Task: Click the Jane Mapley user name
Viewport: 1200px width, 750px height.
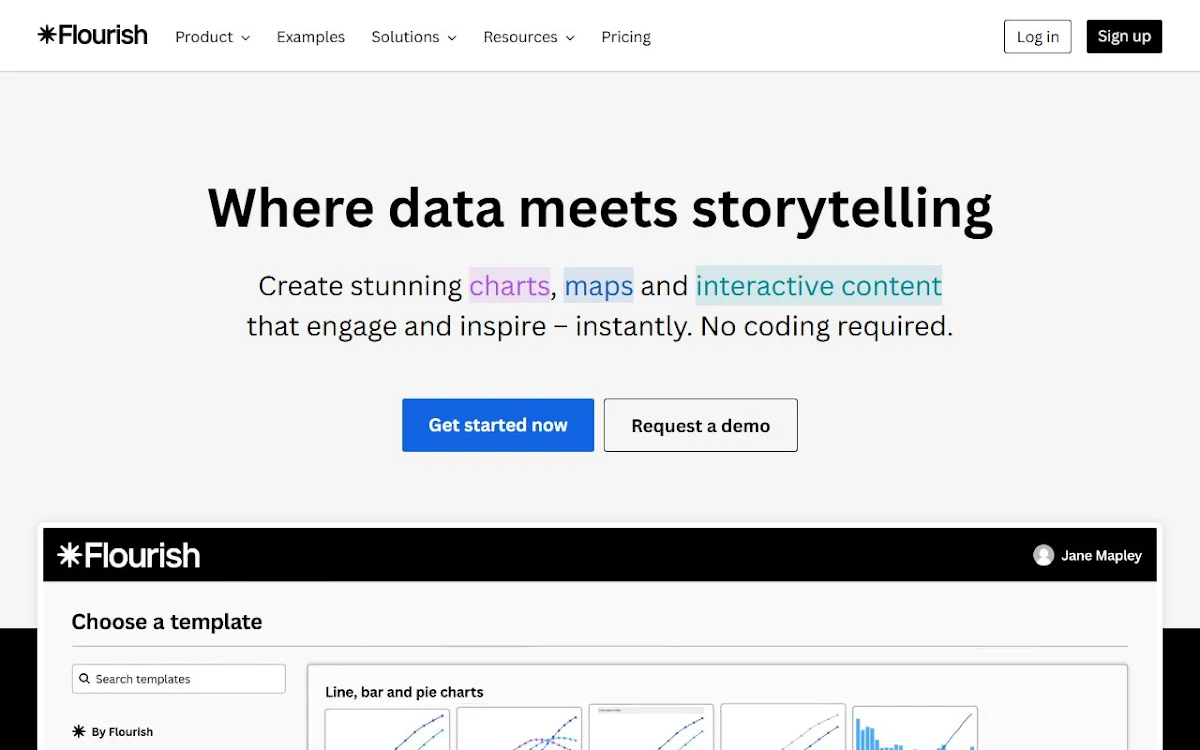Action: point(1101,556)
